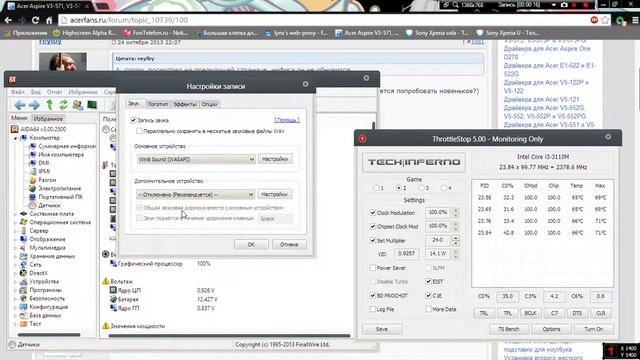Click Set Multiplier value stepper arrows

(456, 240)
